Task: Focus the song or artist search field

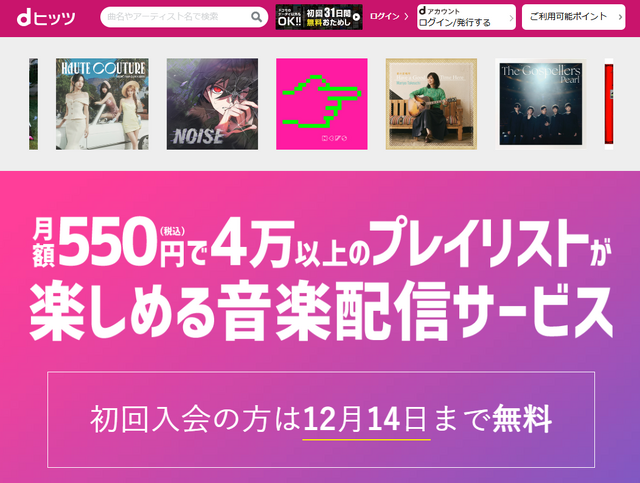Action: pos(184,17)
